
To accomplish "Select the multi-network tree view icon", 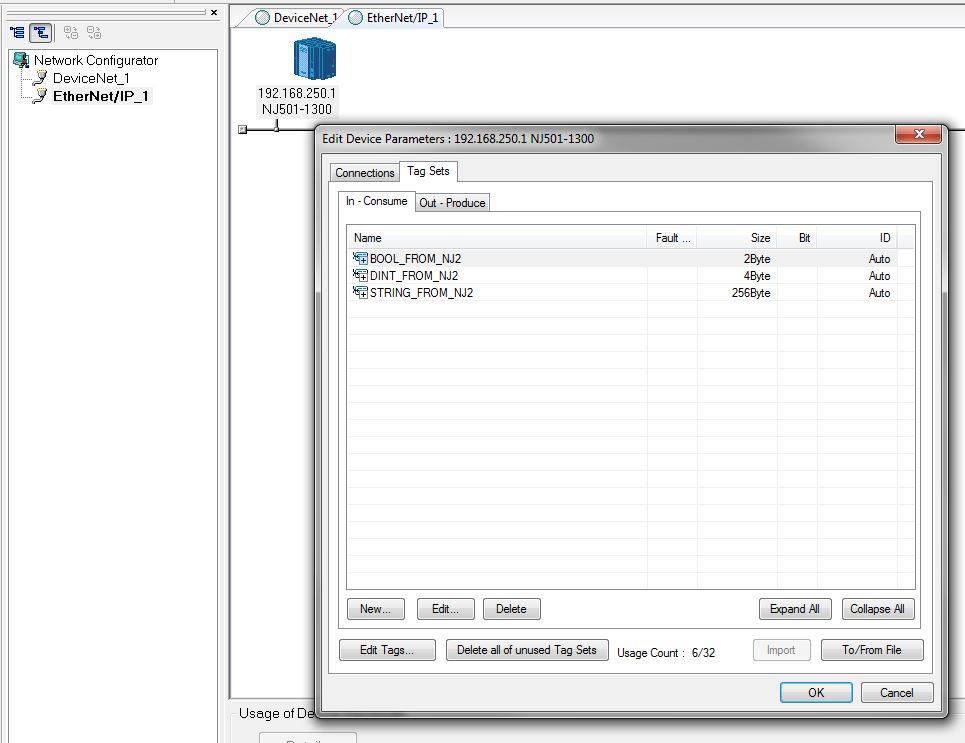I will pyautogui.click(x=38, y=31).
